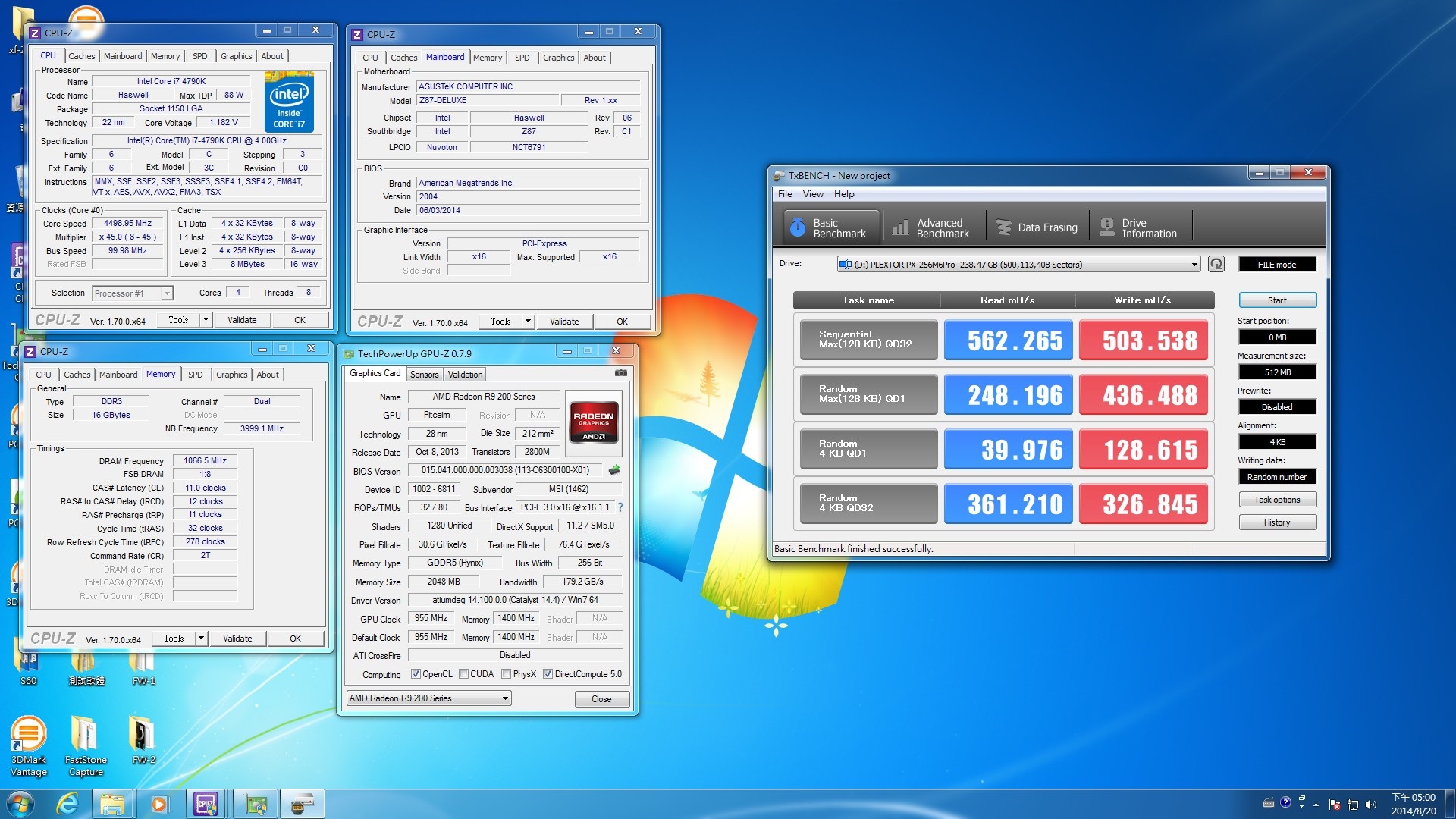Switch to the Sensors tab in GPU-Z
The image size is (1456, 819).
tap(424, 374)
